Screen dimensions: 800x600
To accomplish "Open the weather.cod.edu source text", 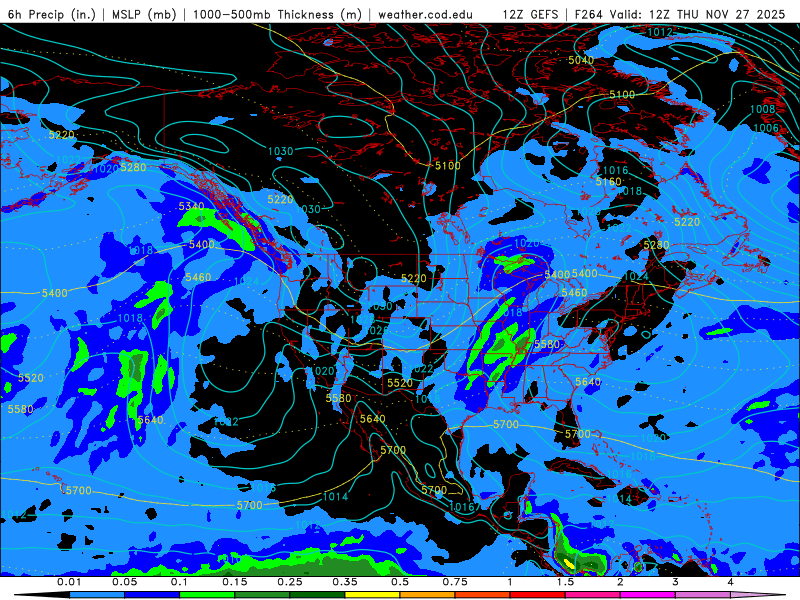I will coord(426,14).
